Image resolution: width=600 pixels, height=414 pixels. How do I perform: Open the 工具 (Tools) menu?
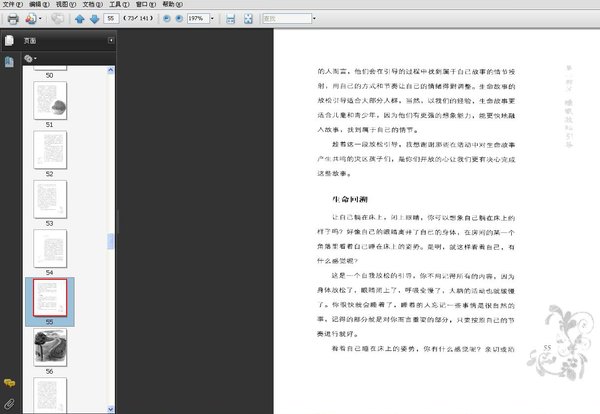pos(119,4)
